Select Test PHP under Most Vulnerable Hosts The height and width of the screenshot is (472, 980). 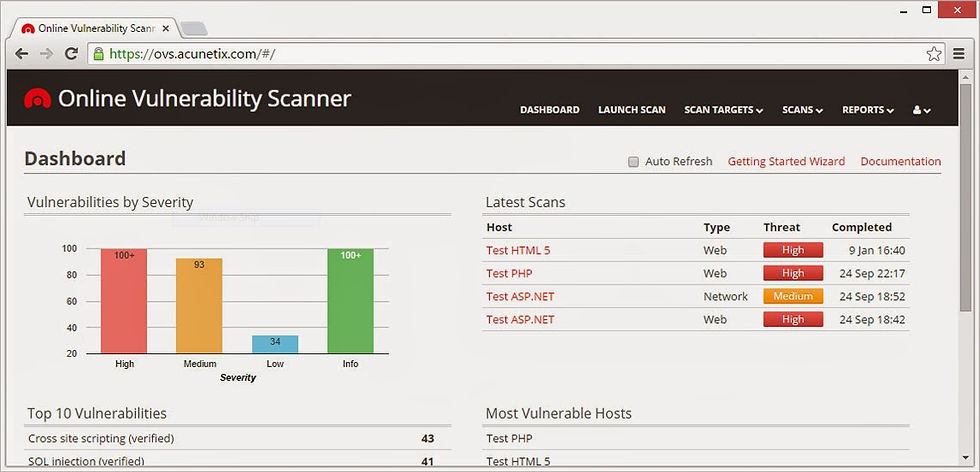click(x=509, y=439)
